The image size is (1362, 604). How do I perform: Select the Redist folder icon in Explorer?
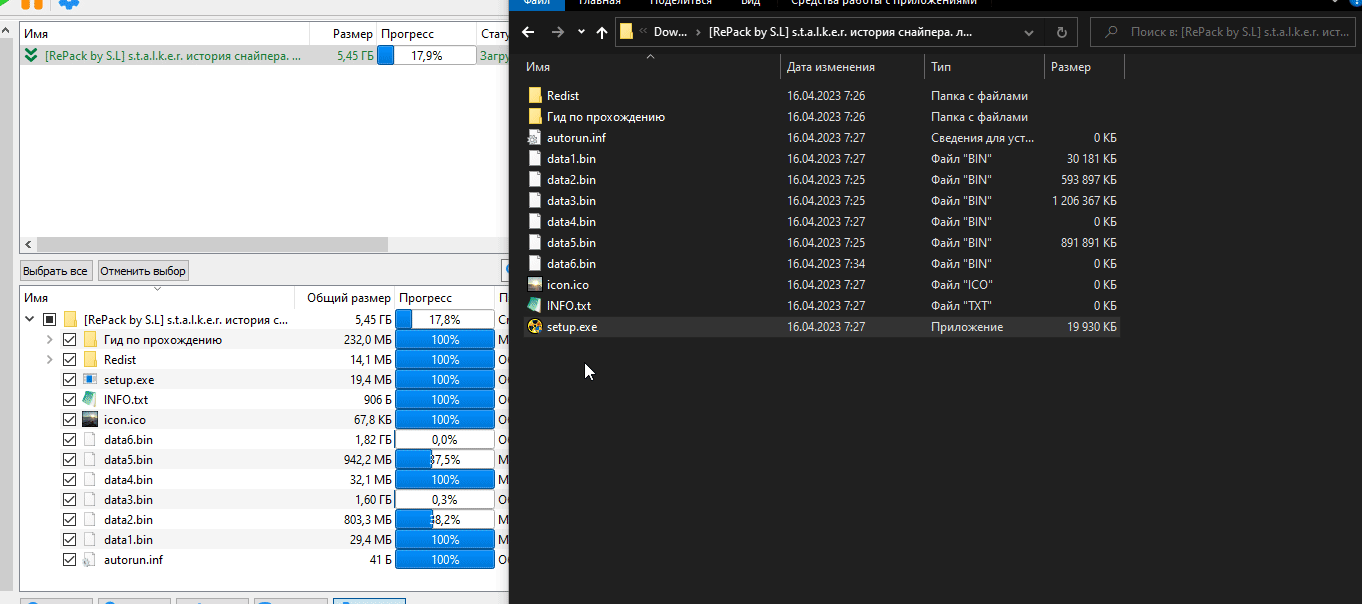535,96
